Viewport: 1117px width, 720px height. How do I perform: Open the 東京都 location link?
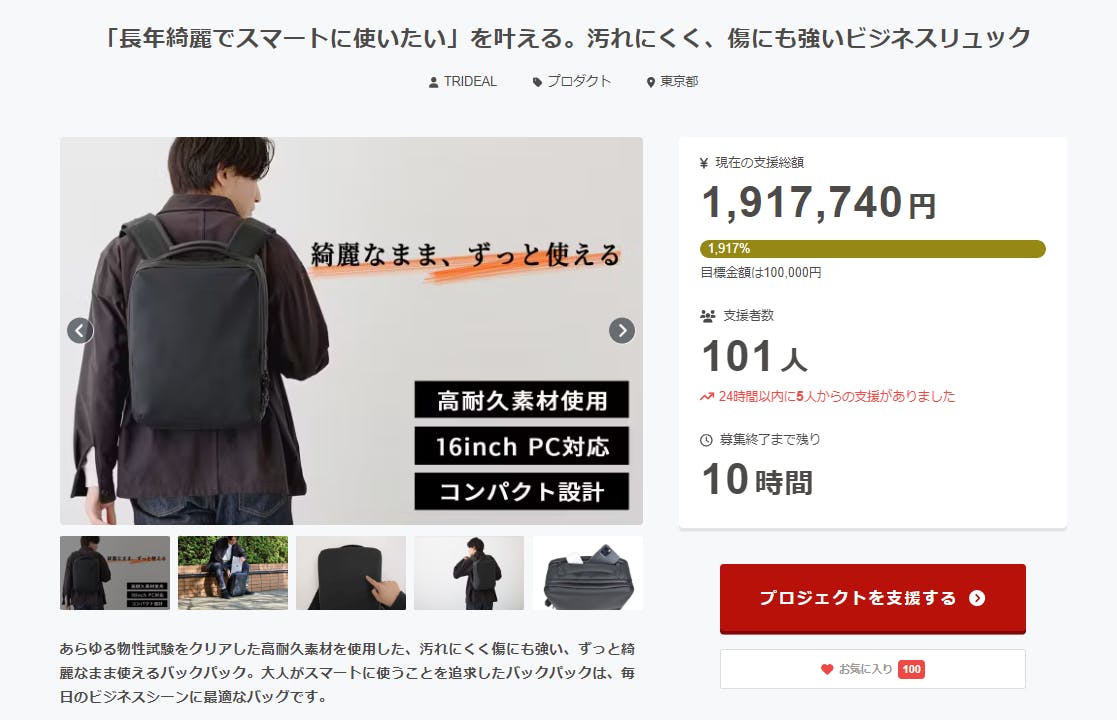point(679,82)
